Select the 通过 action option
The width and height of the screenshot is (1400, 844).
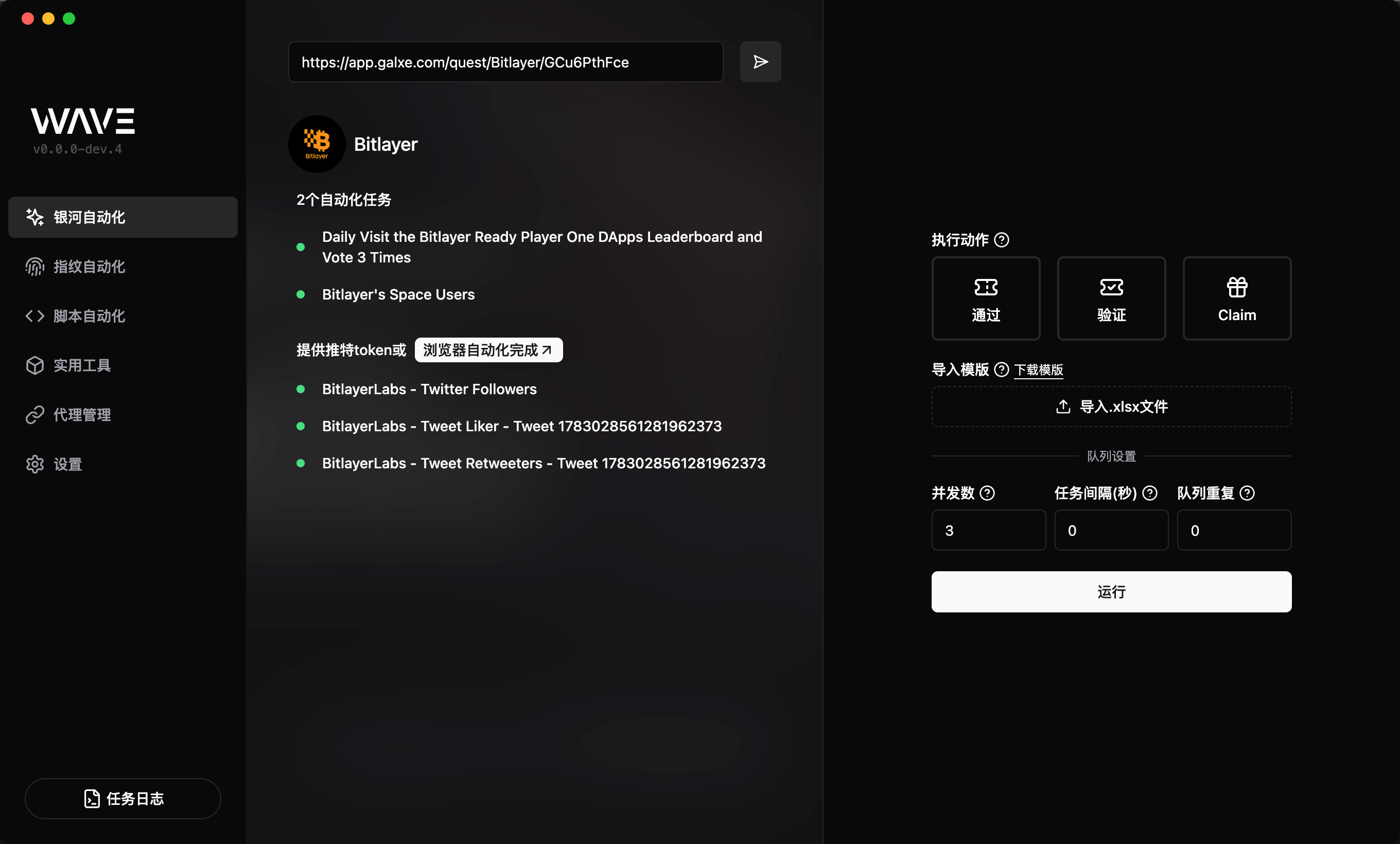pyautogui.click(x=986, y=298)
